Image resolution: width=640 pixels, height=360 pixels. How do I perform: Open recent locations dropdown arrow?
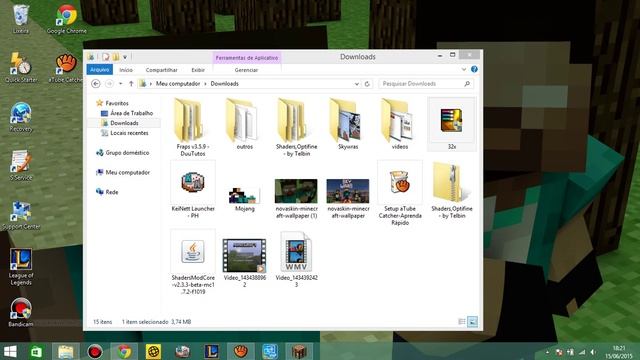(120, 84)
